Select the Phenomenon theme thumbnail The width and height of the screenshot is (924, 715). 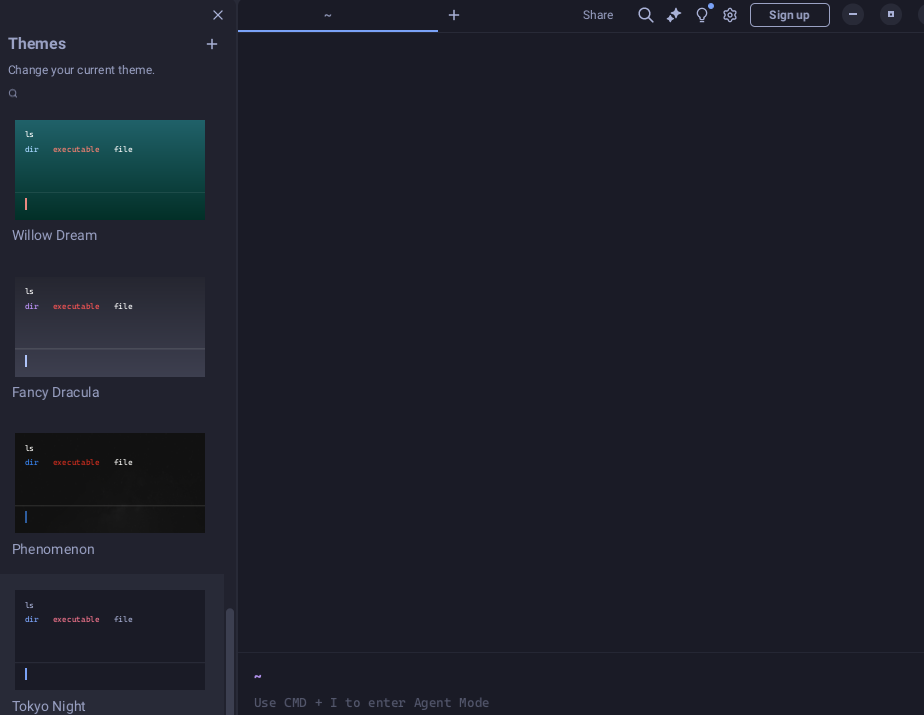110,483
